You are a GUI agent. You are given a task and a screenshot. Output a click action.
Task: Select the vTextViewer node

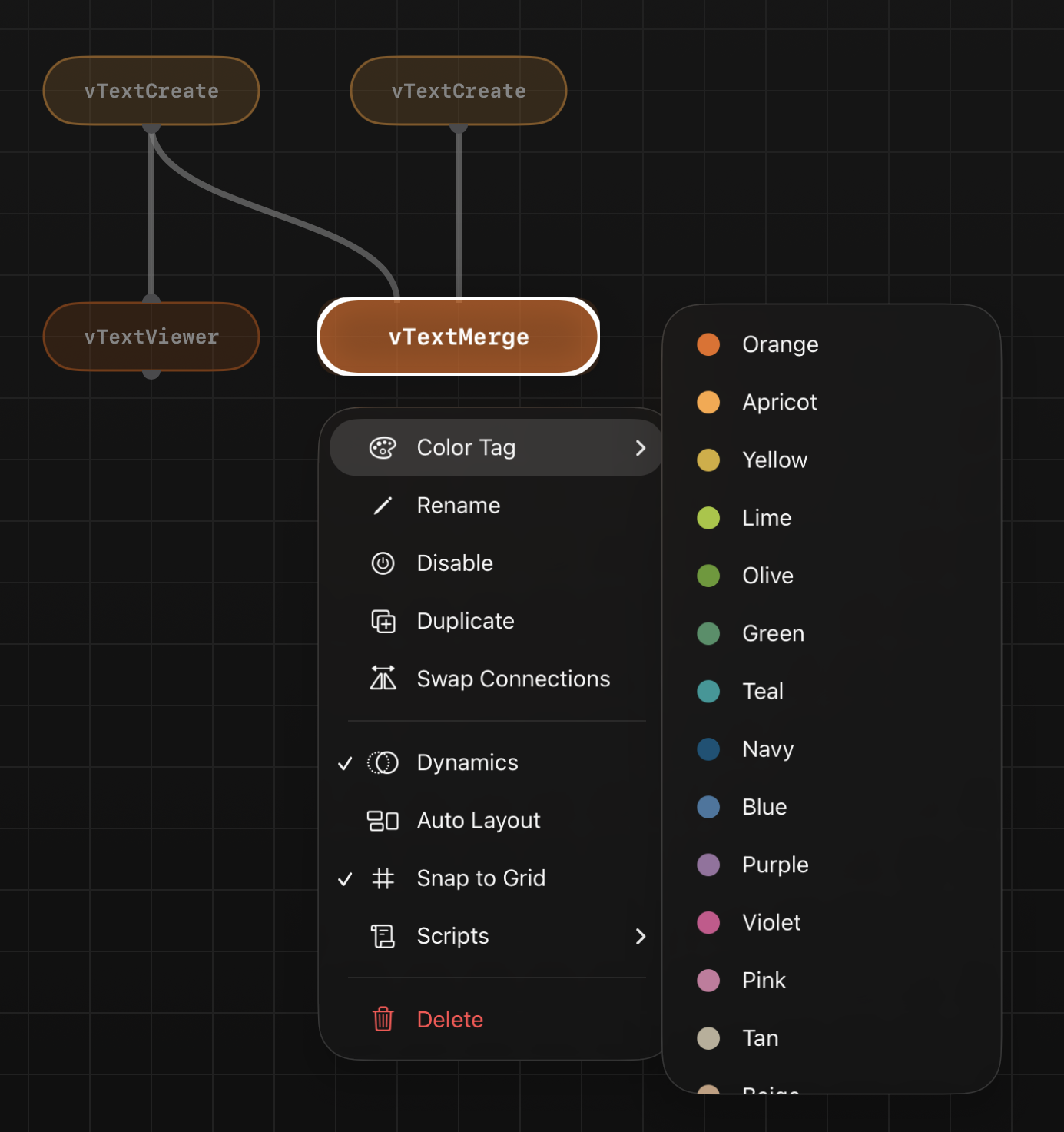(151, 337)
